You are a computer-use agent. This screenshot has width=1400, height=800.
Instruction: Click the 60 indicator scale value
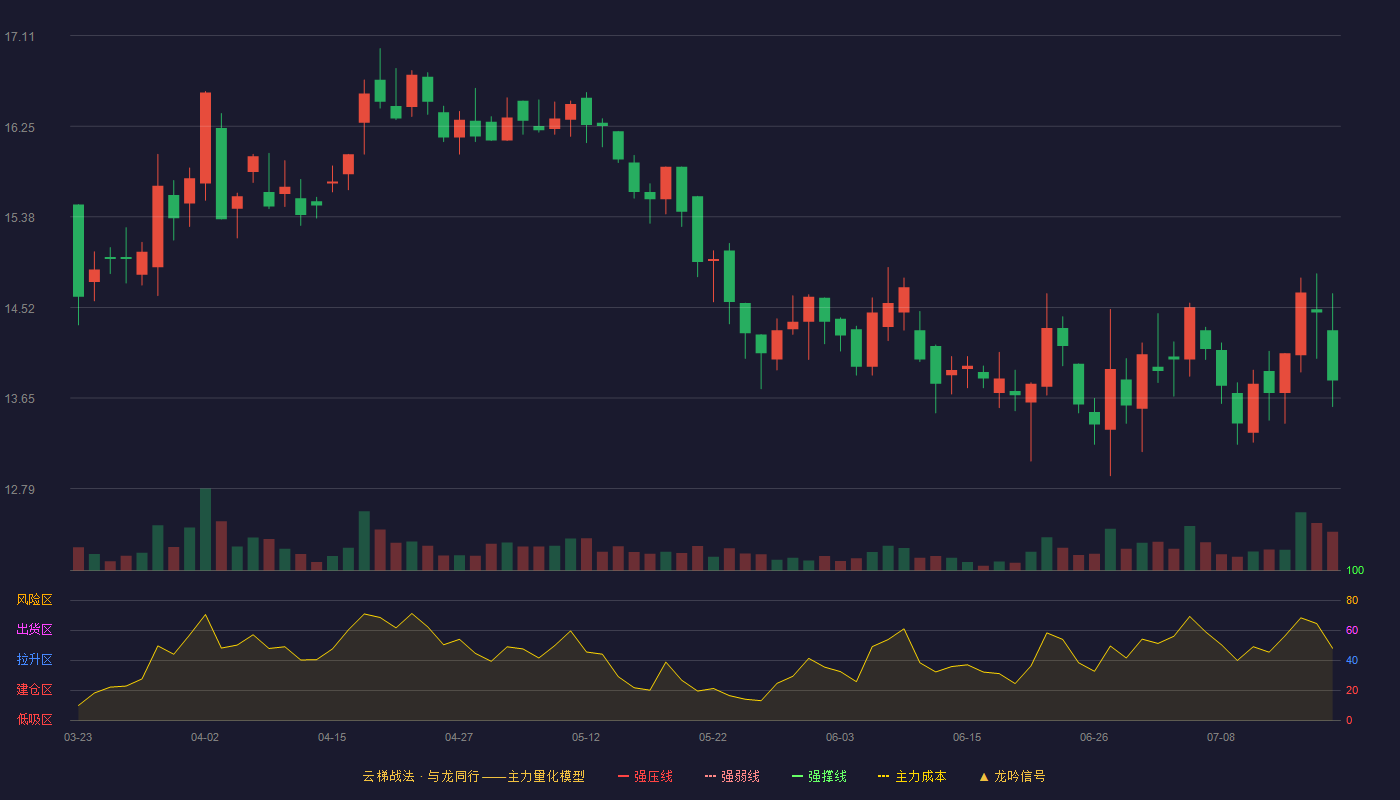click(x=1352, y=630)
